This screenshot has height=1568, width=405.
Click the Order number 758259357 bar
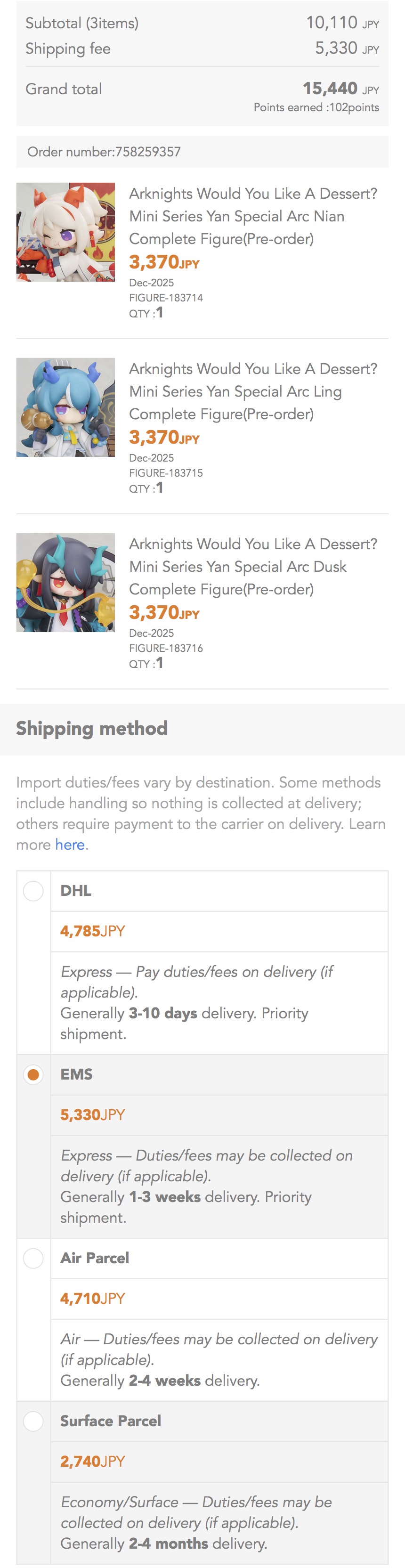pos(202,152)
